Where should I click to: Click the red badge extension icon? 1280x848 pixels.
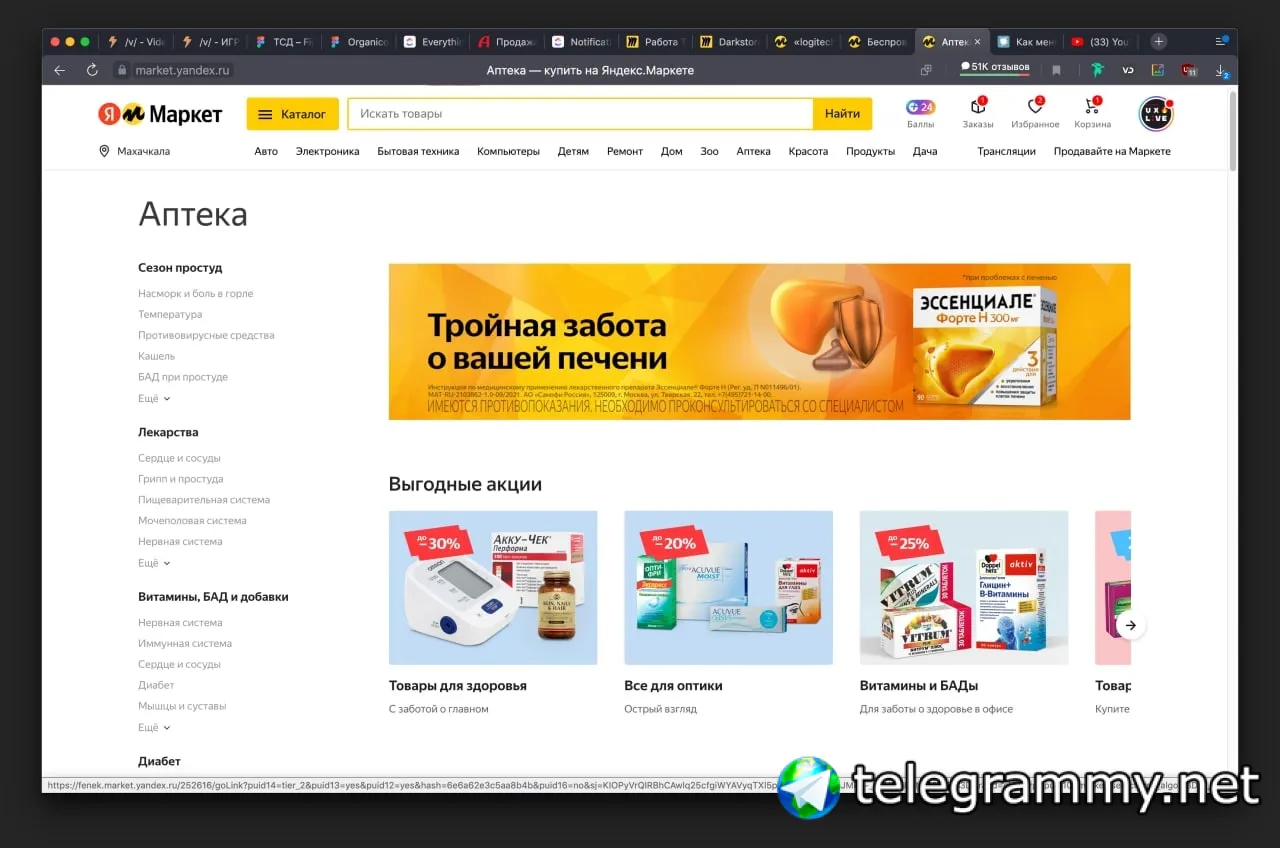(x=1189, y=70)
